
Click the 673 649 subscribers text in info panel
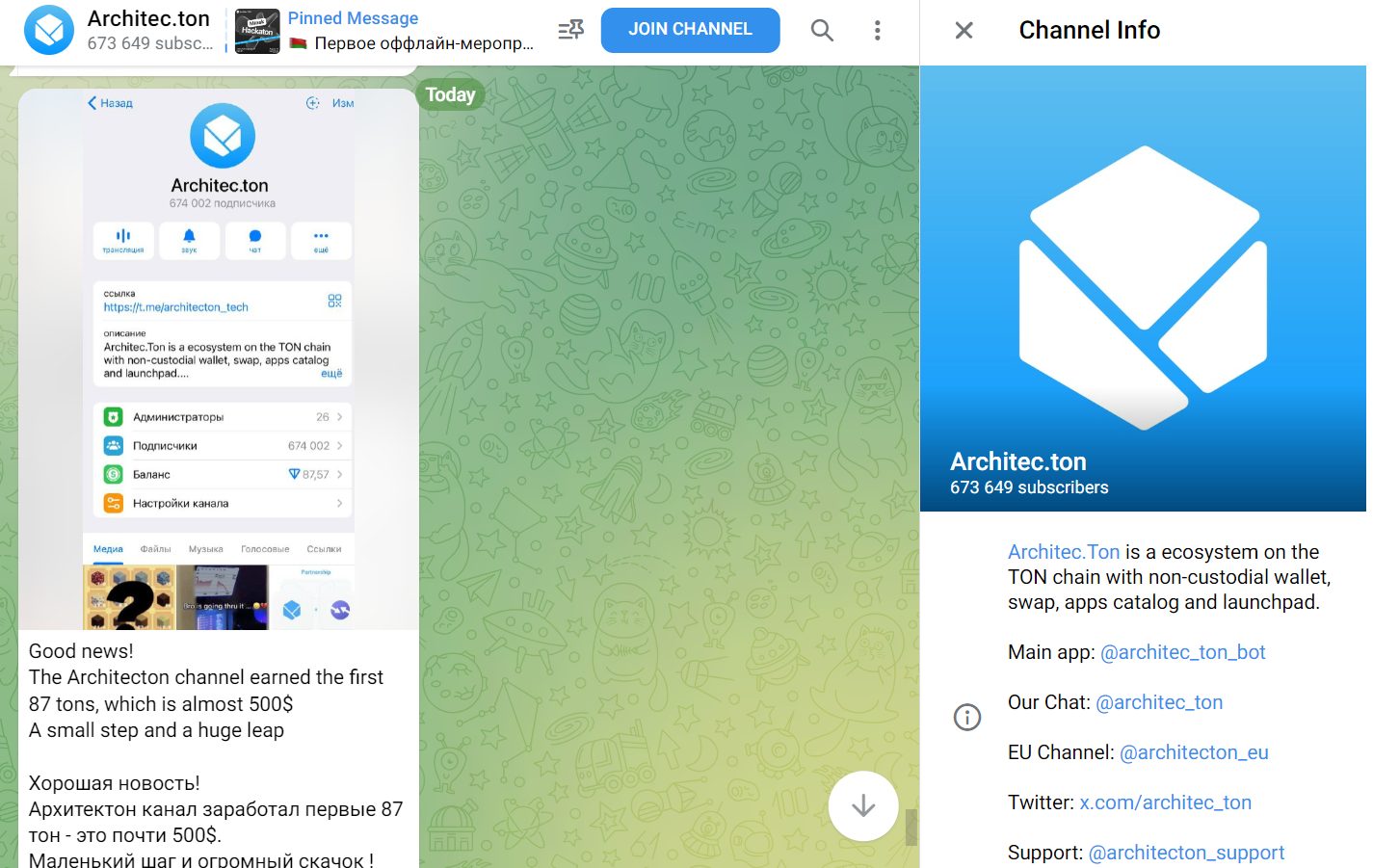pyautogui.click(x=1029, y=487)
